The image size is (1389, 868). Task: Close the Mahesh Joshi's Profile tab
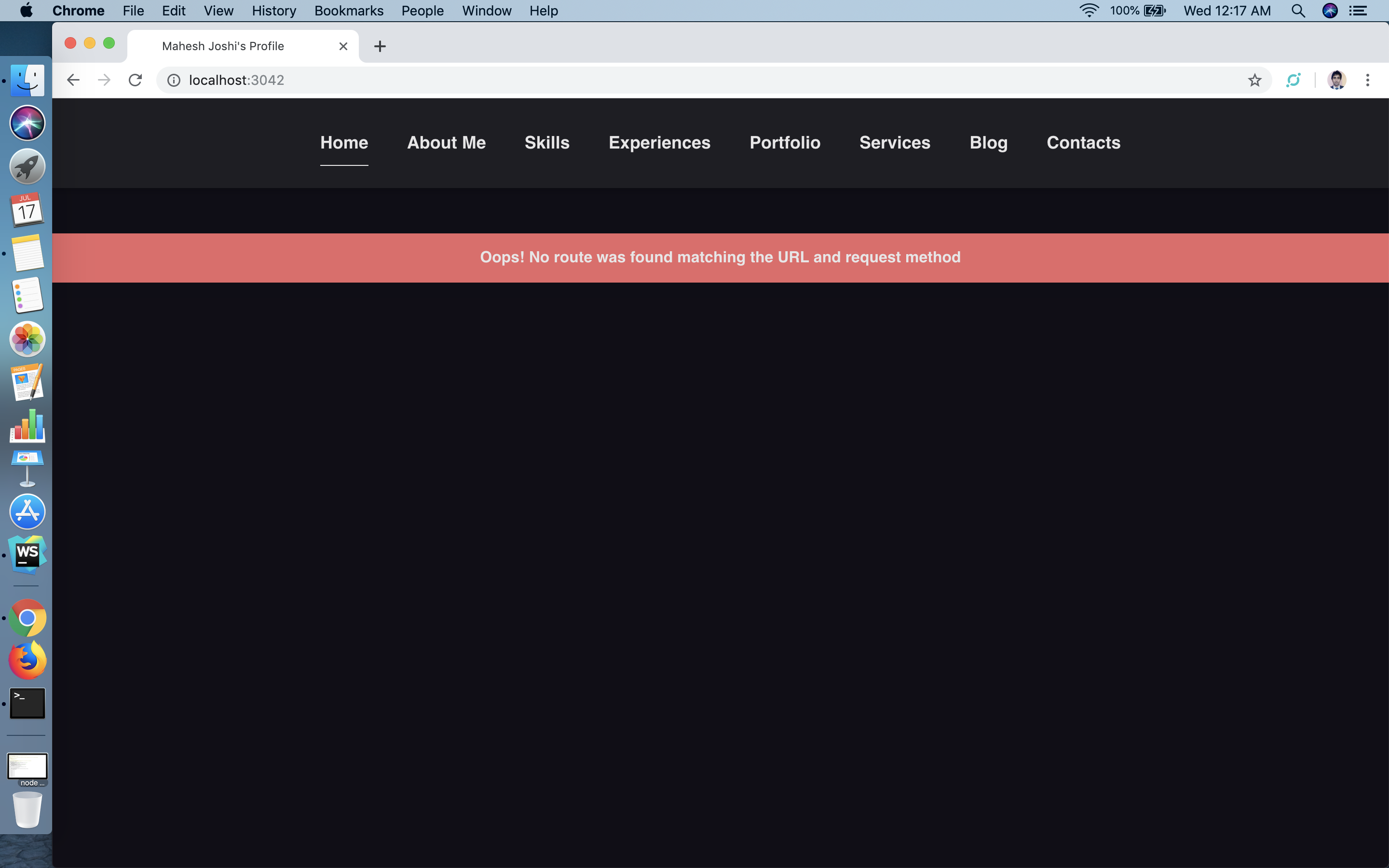point(343,46)
